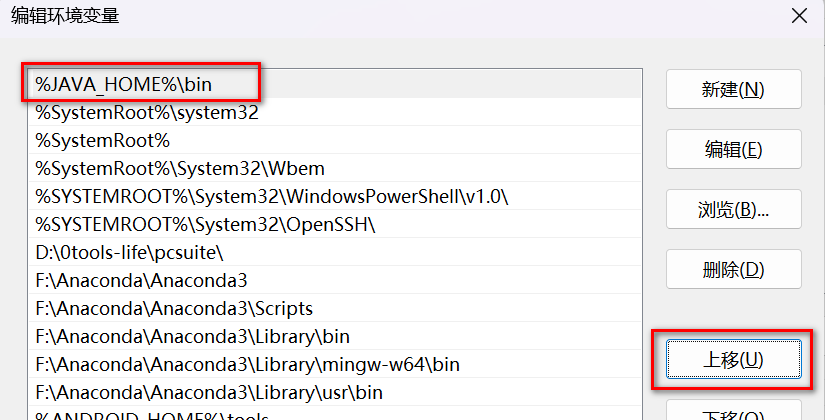Select the Anaconda3\Library\usr\bin row
This screenshot has height=420, width=825.
tap(335, 392)
